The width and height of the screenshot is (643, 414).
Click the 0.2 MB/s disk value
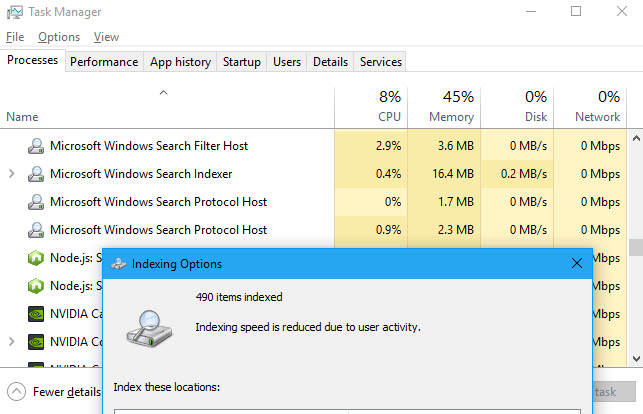coord(524,174)
